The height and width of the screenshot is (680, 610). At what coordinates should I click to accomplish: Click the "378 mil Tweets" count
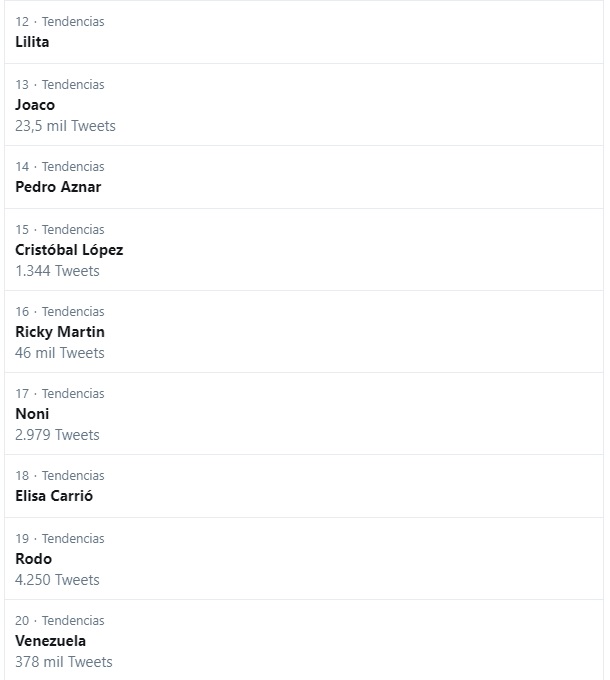[64, 662]
